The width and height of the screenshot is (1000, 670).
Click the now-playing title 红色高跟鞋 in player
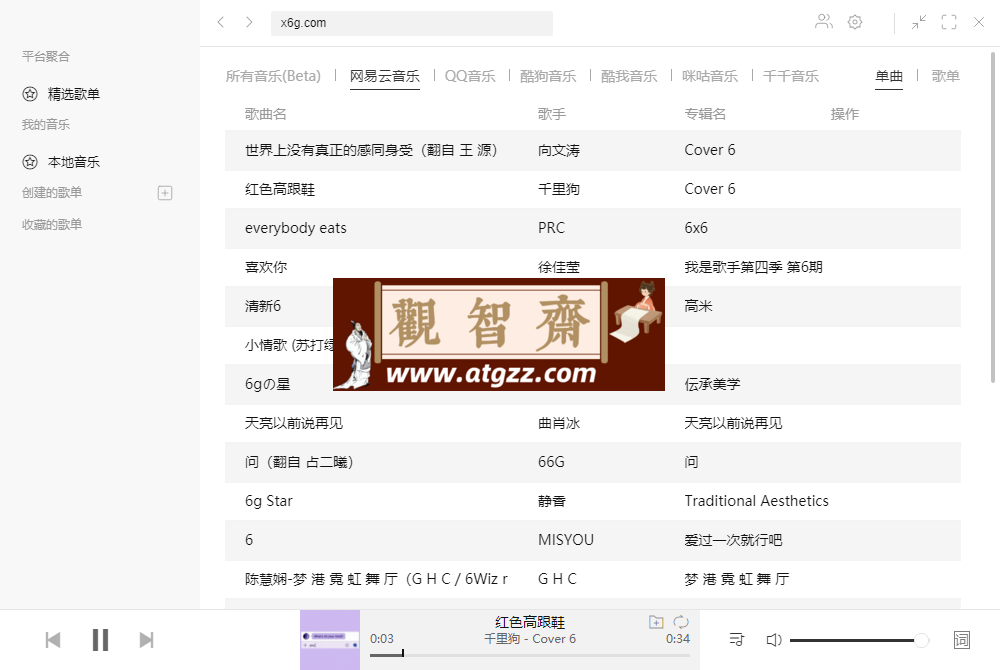[529, 622]
